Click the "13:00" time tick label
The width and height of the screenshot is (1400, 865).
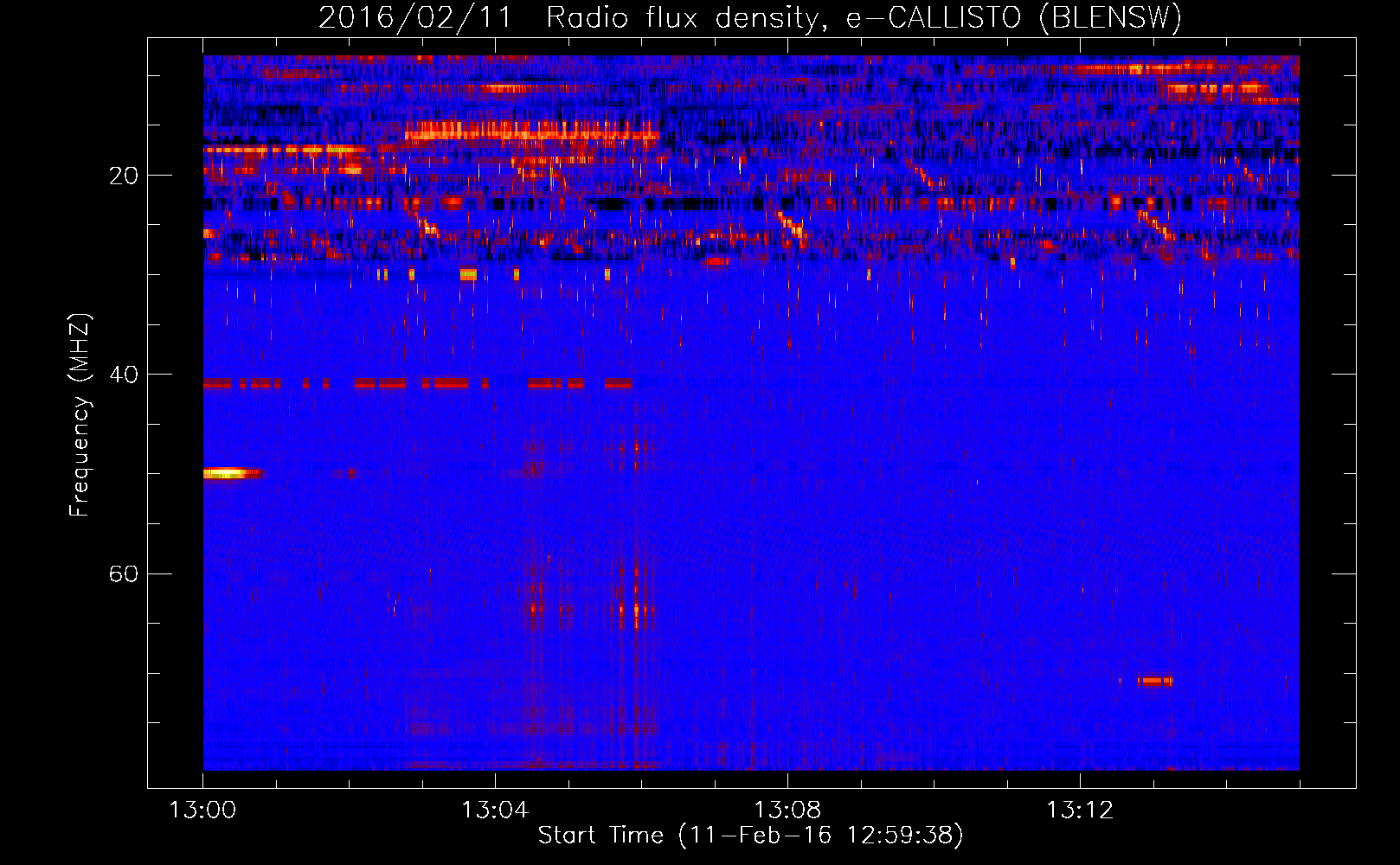click(202, 811)
